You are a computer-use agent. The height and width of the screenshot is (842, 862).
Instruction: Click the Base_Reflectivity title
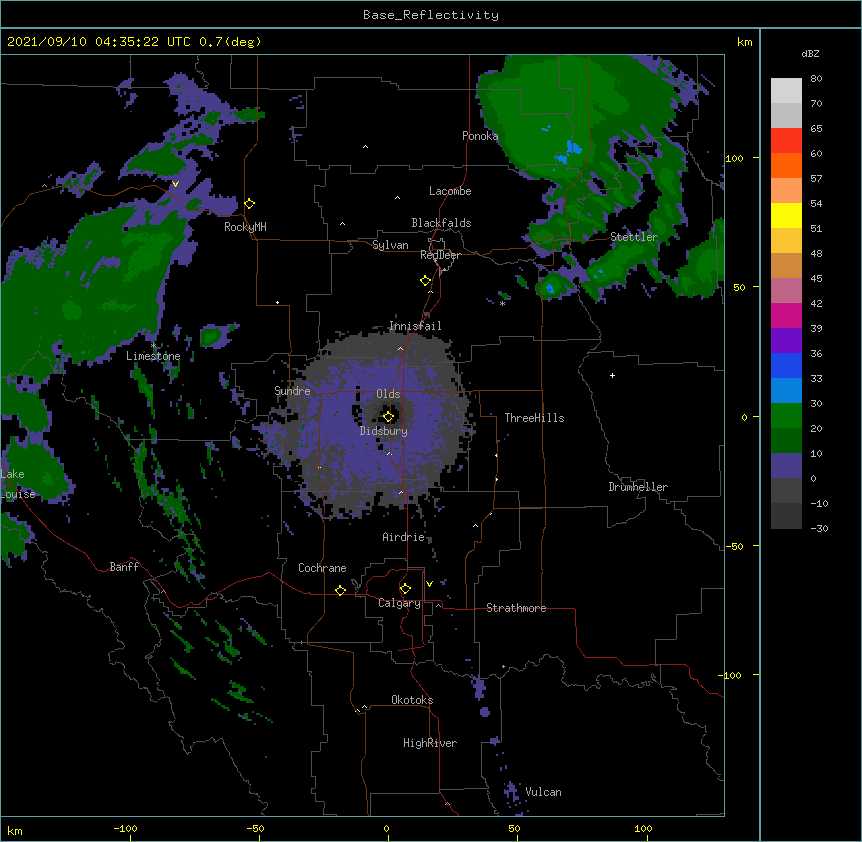[x=431, y=15]
